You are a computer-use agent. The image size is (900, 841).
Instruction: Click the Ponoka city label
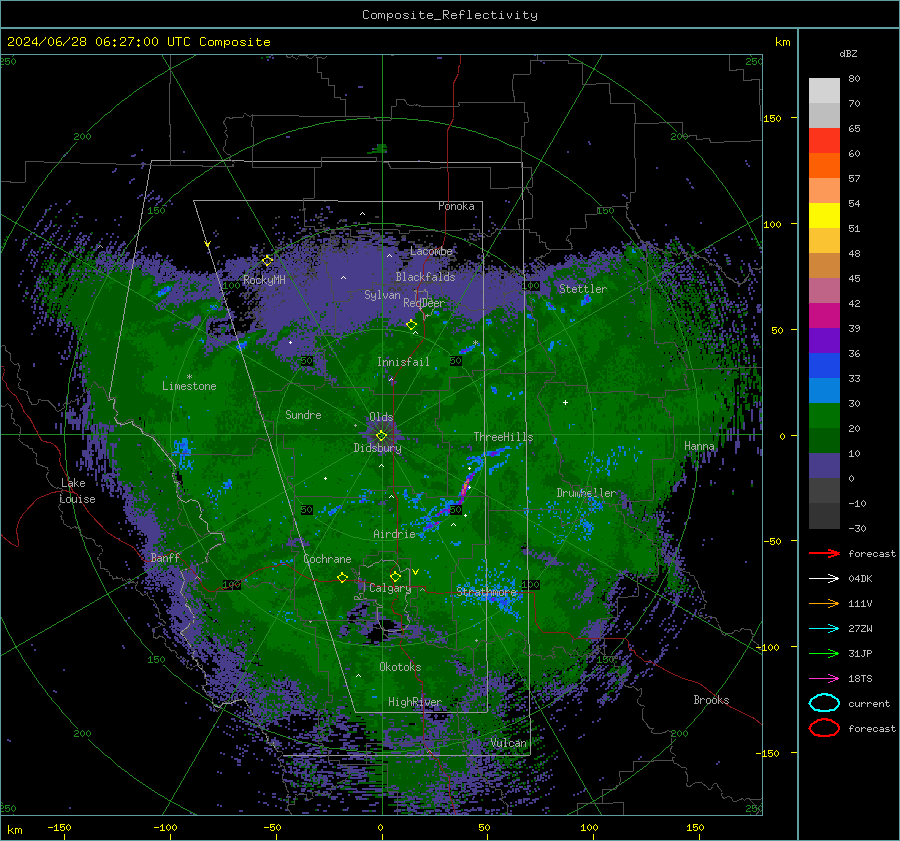[456, 206]
